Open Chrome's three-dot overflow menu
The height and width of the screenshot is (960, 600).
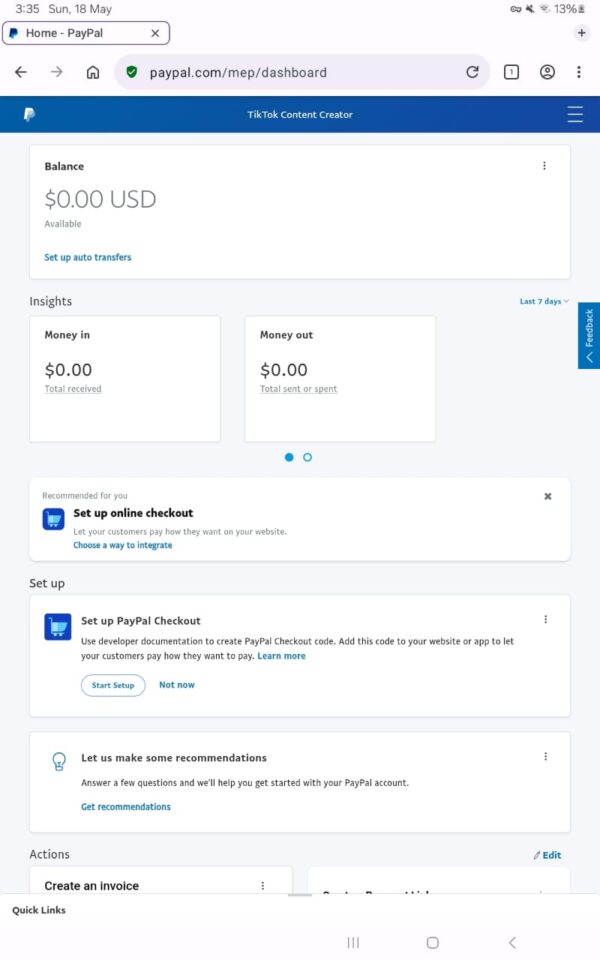pos(579,72)
